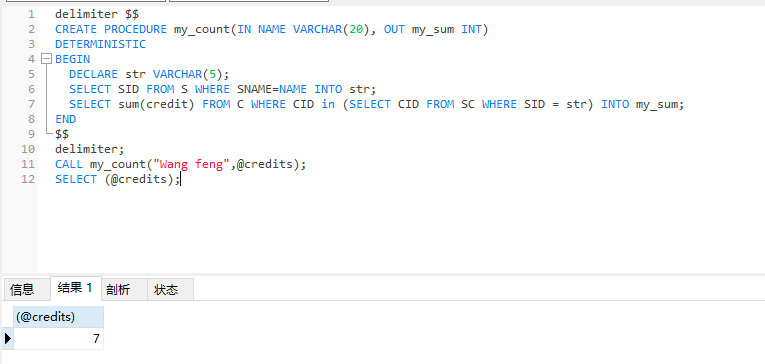Click line number 1 in gutter
The width and height of the screenshot is (765, 364).
coord(31,14)
